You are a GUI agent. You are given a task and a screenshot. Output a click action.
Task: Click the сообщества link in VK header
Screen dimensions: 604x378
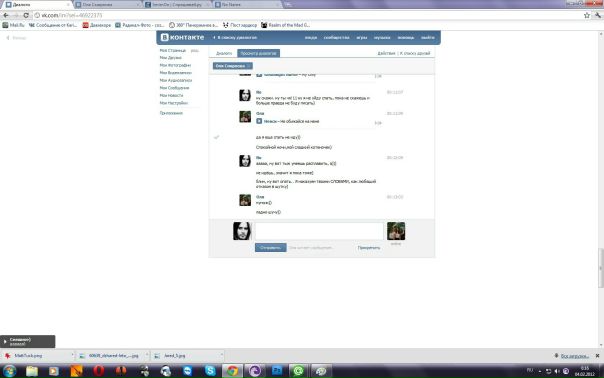click(x=337, y=38)
